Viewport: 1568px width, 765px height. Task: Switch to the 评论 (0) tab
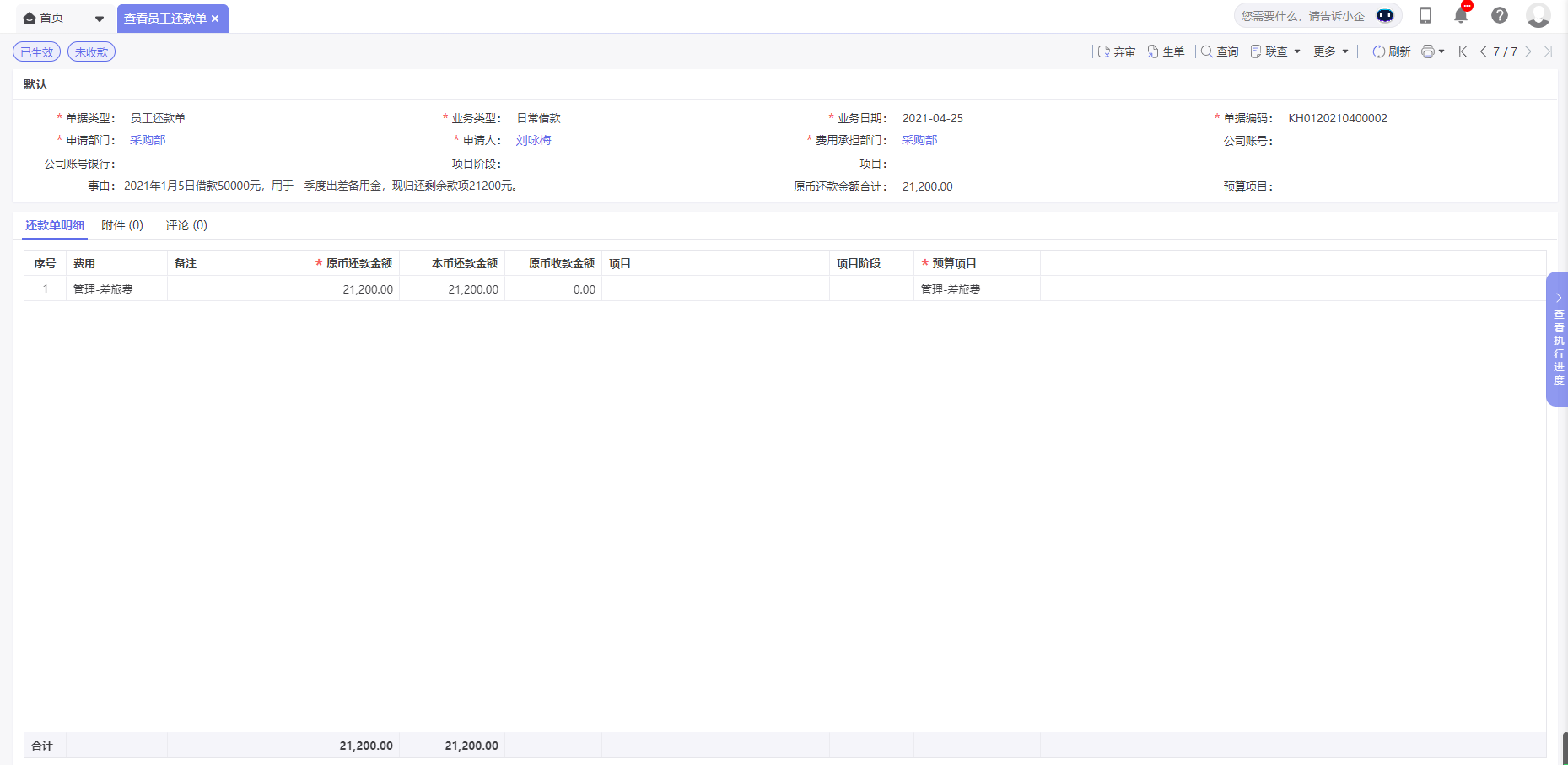pyautogui.click(x=185, y=224)
